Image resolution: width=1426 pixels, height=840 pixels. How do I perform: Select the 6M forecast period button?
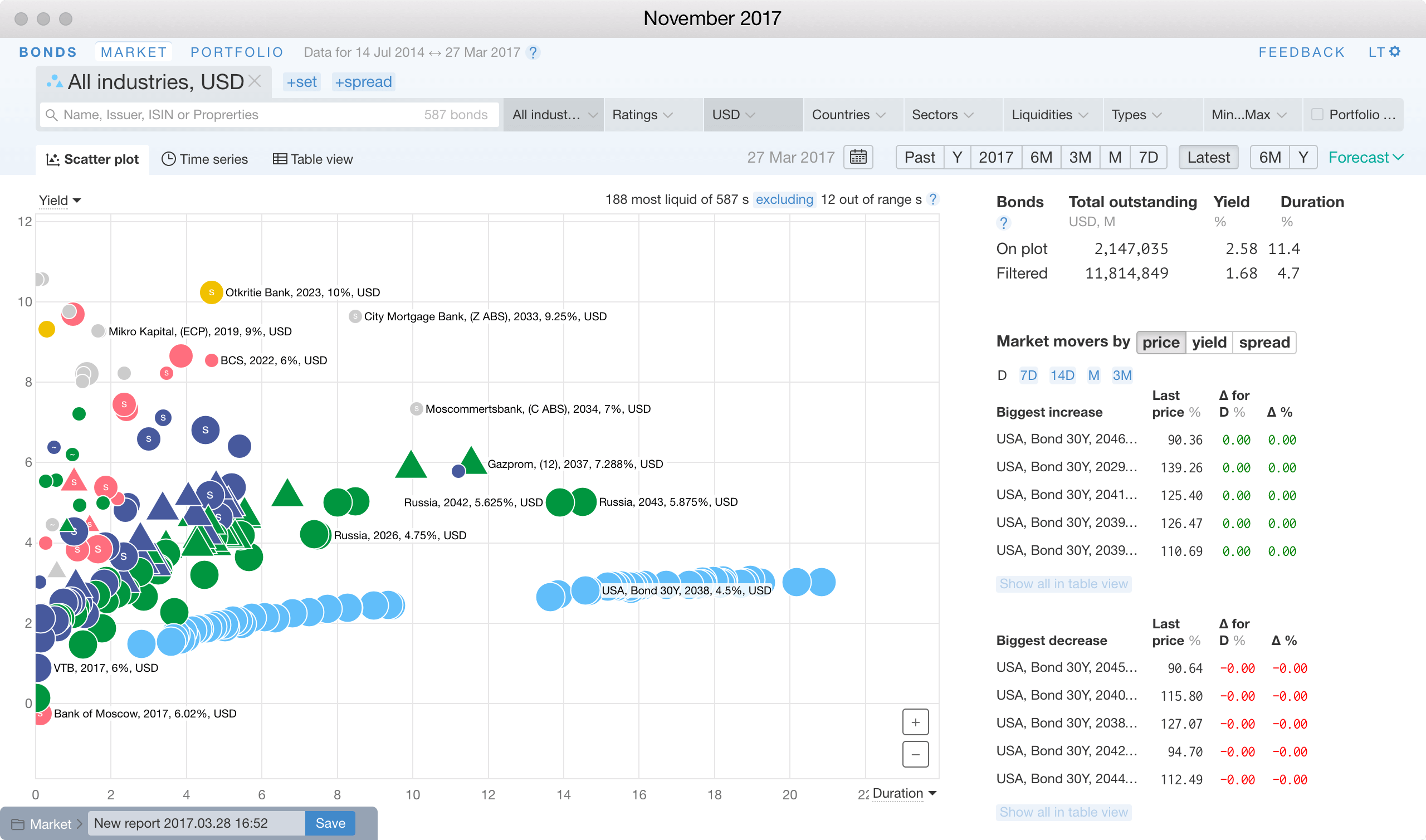tap(1270, 157)
